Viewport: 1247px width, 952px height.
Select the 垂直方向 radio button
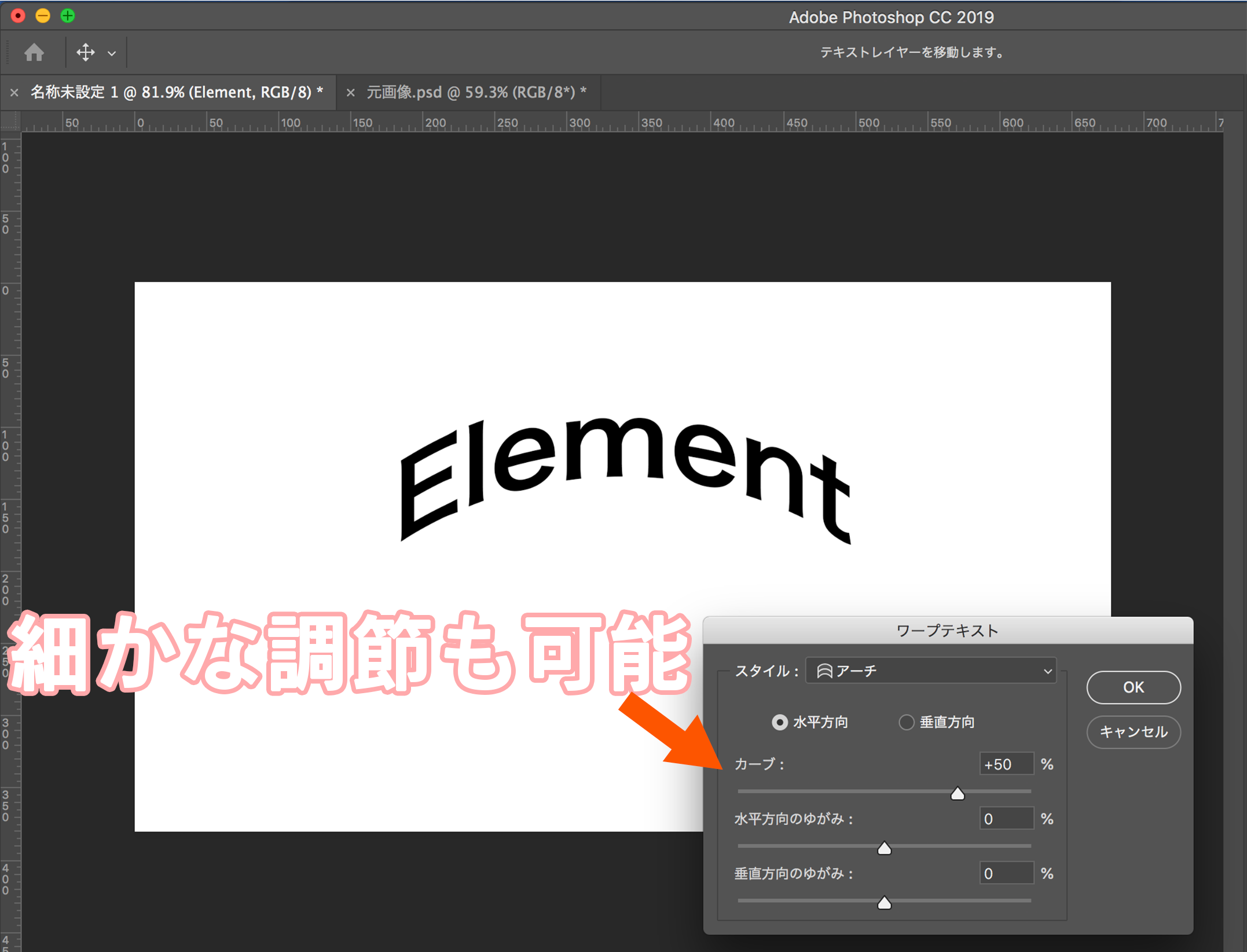coord(906,722)
